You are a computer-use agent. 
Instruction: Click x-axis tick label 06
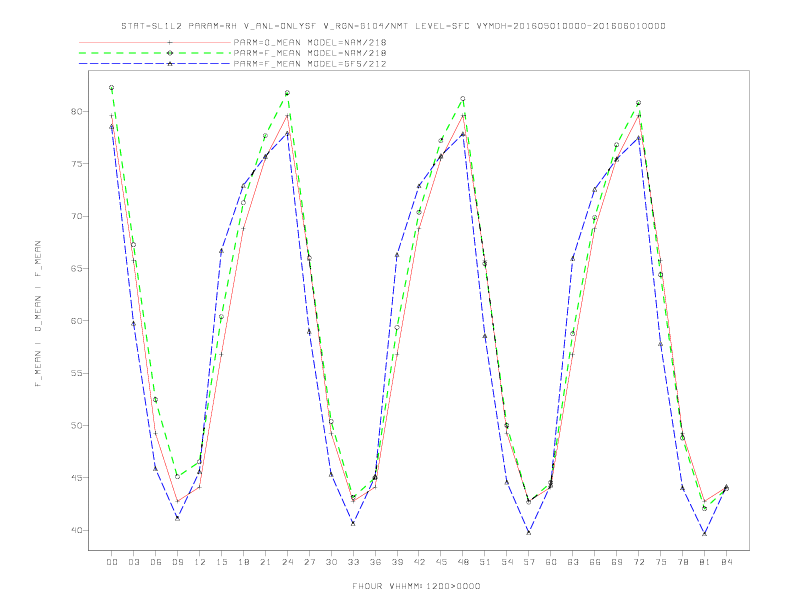click(x=156, y=562)
